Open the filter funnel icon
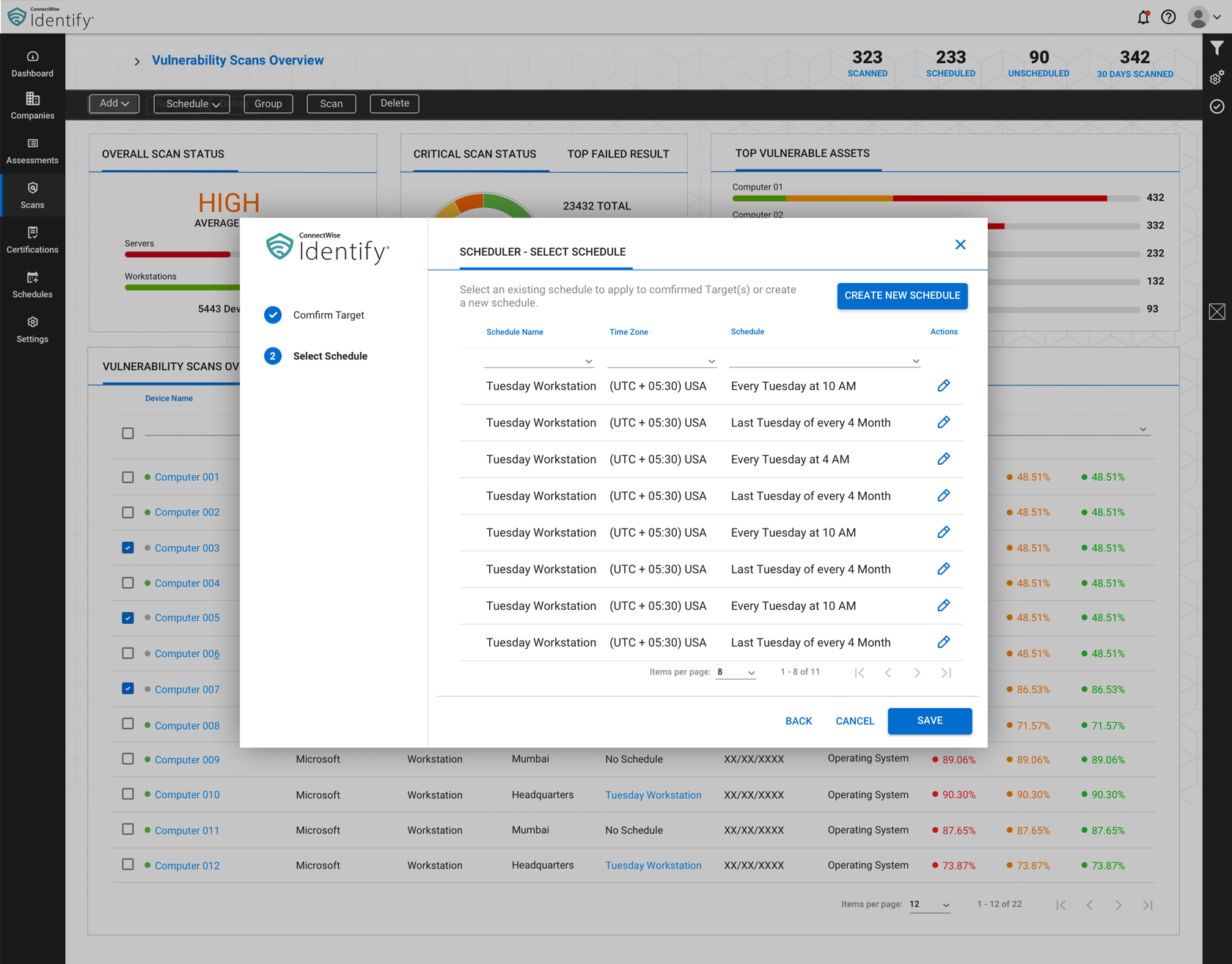This screenshot has height=964, width=1232. pyautogui.click(x=1217, y=48)
